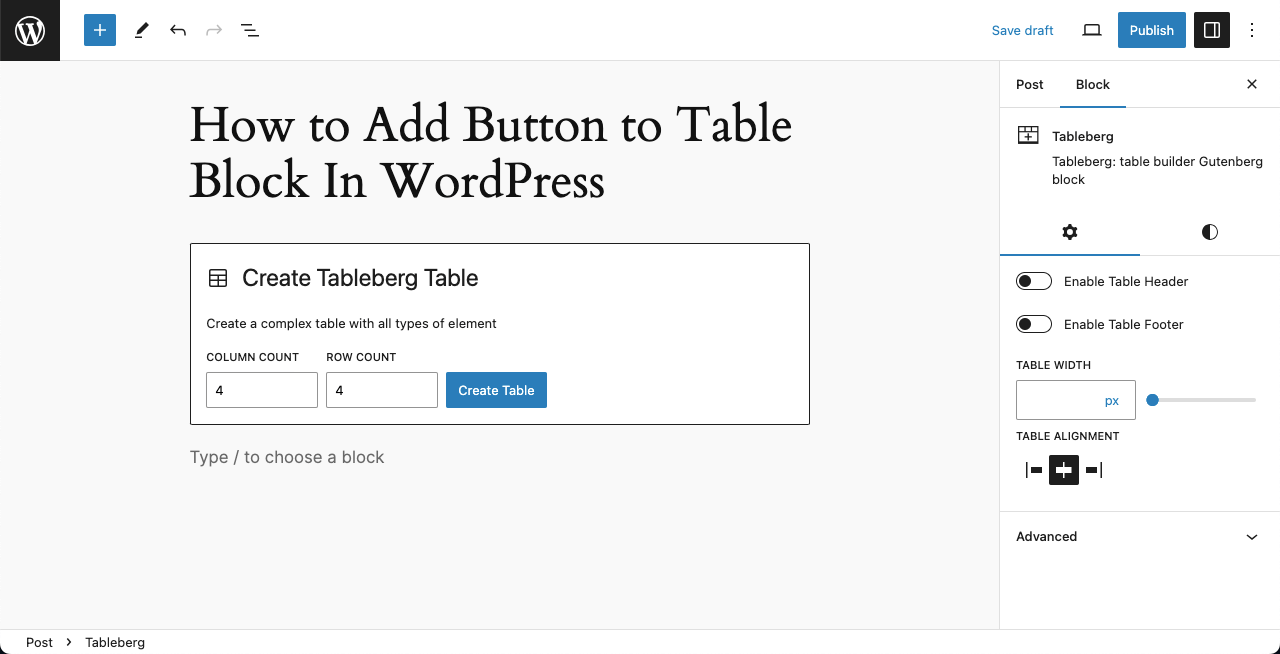
Task: Click the table width slider handle
Action: (x=1152, y=400)
